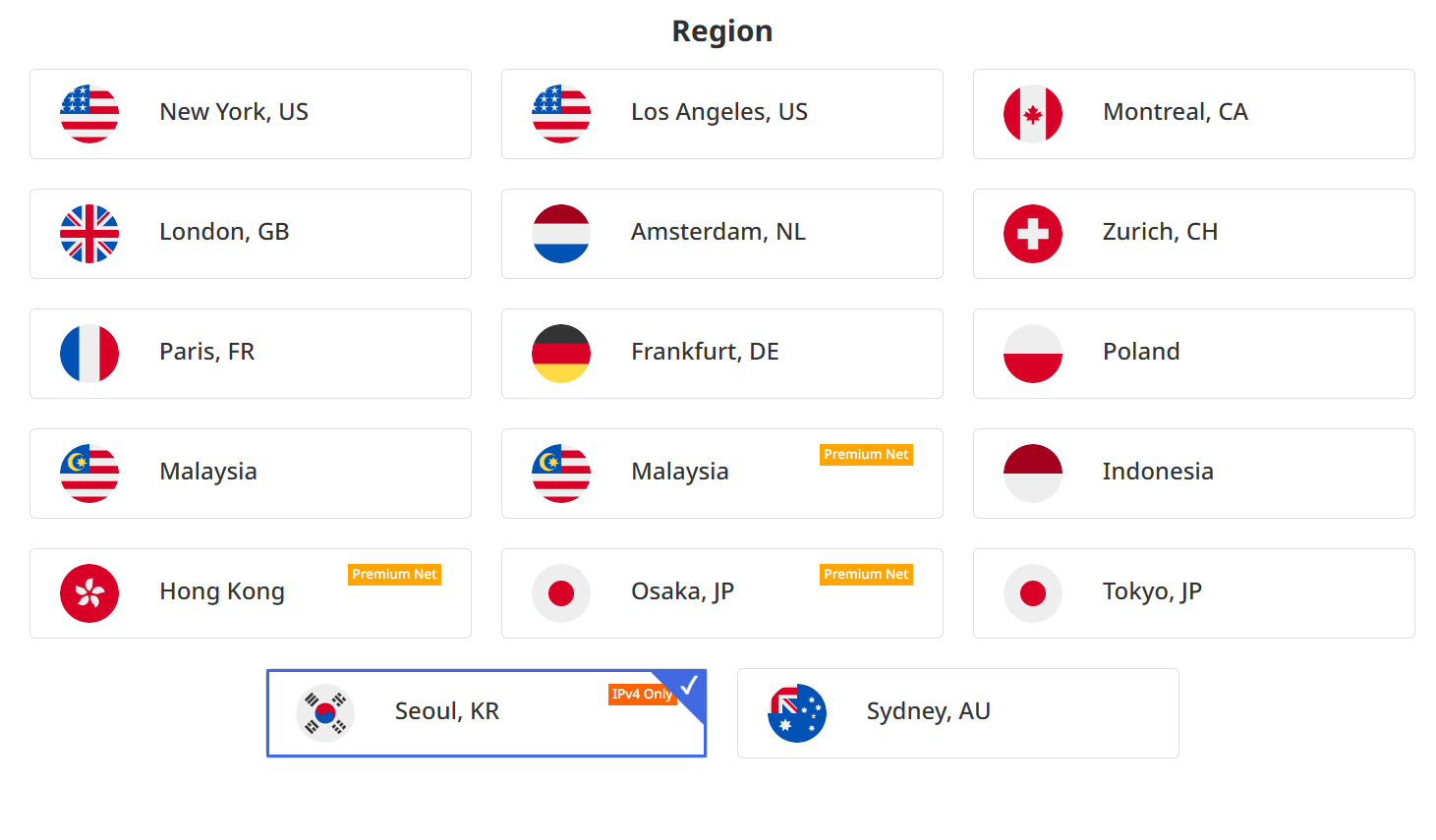
Task: Pick Paris, FR as the region
Action: click(x=251, y=354)
